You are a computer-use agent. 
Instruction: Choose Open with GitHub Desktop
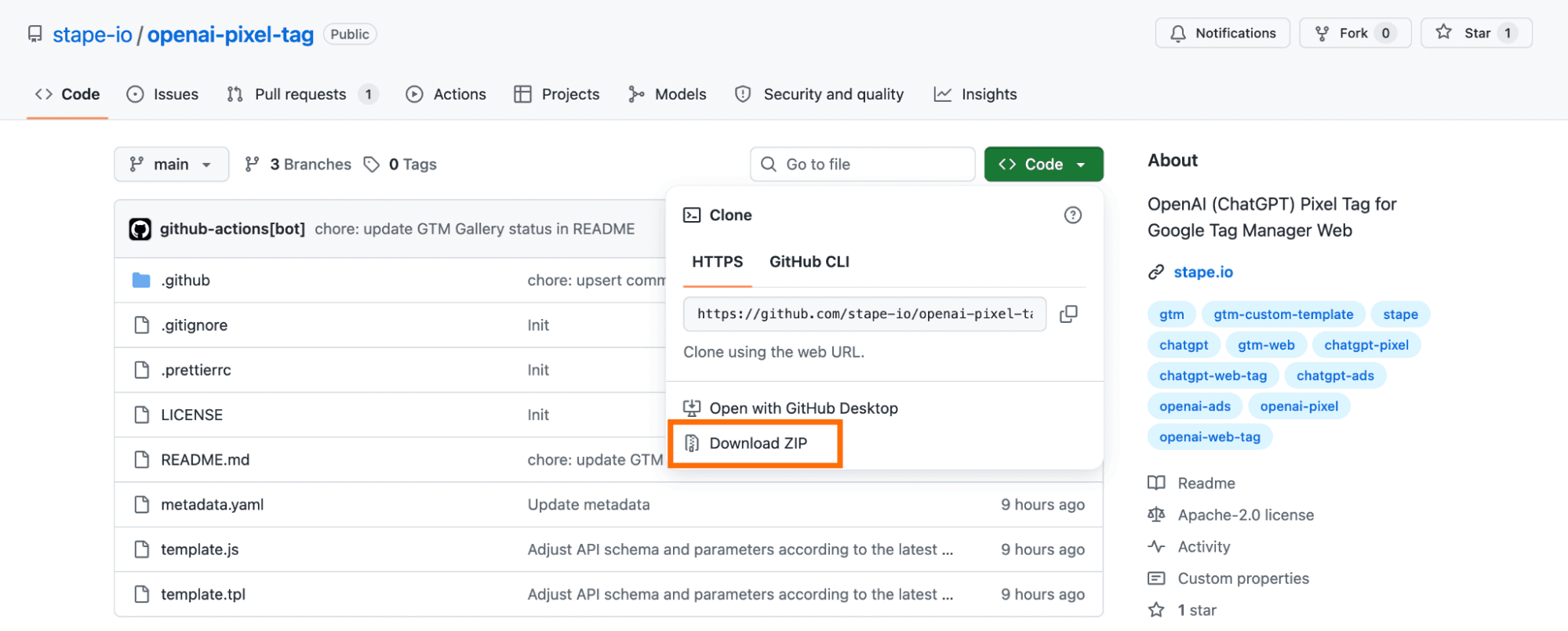[791, 408]
